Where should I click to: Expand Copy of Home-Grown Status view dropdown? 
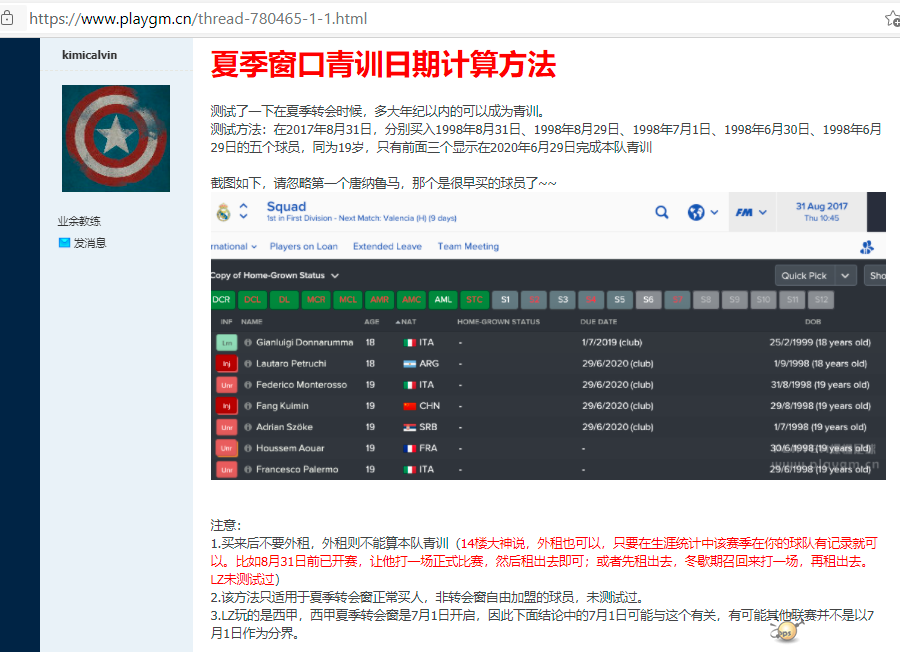(x=275, y=275)
